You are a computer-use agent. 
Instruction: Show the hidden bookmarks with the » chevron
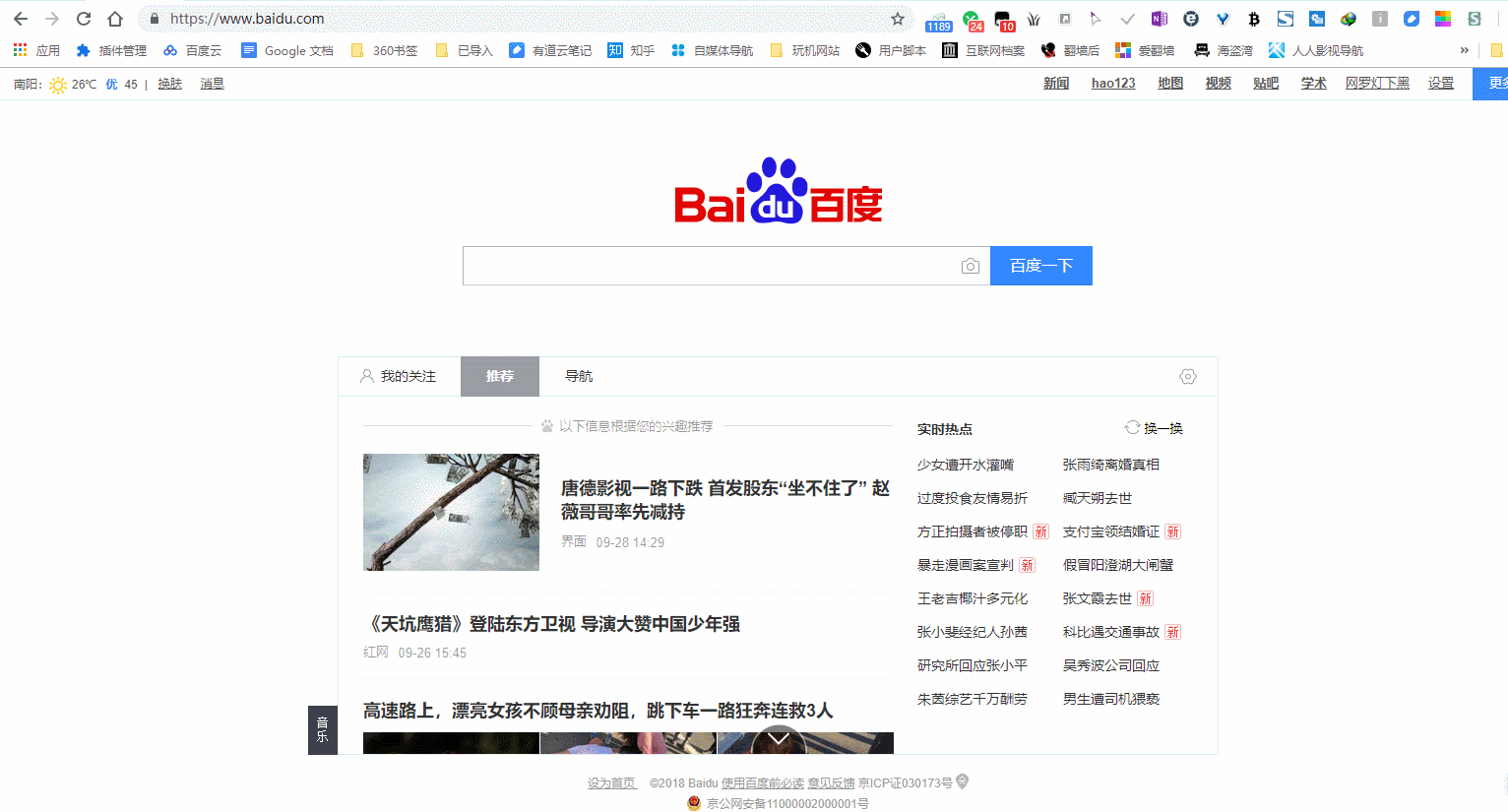pyautogui.click(x=1465, y=50)
